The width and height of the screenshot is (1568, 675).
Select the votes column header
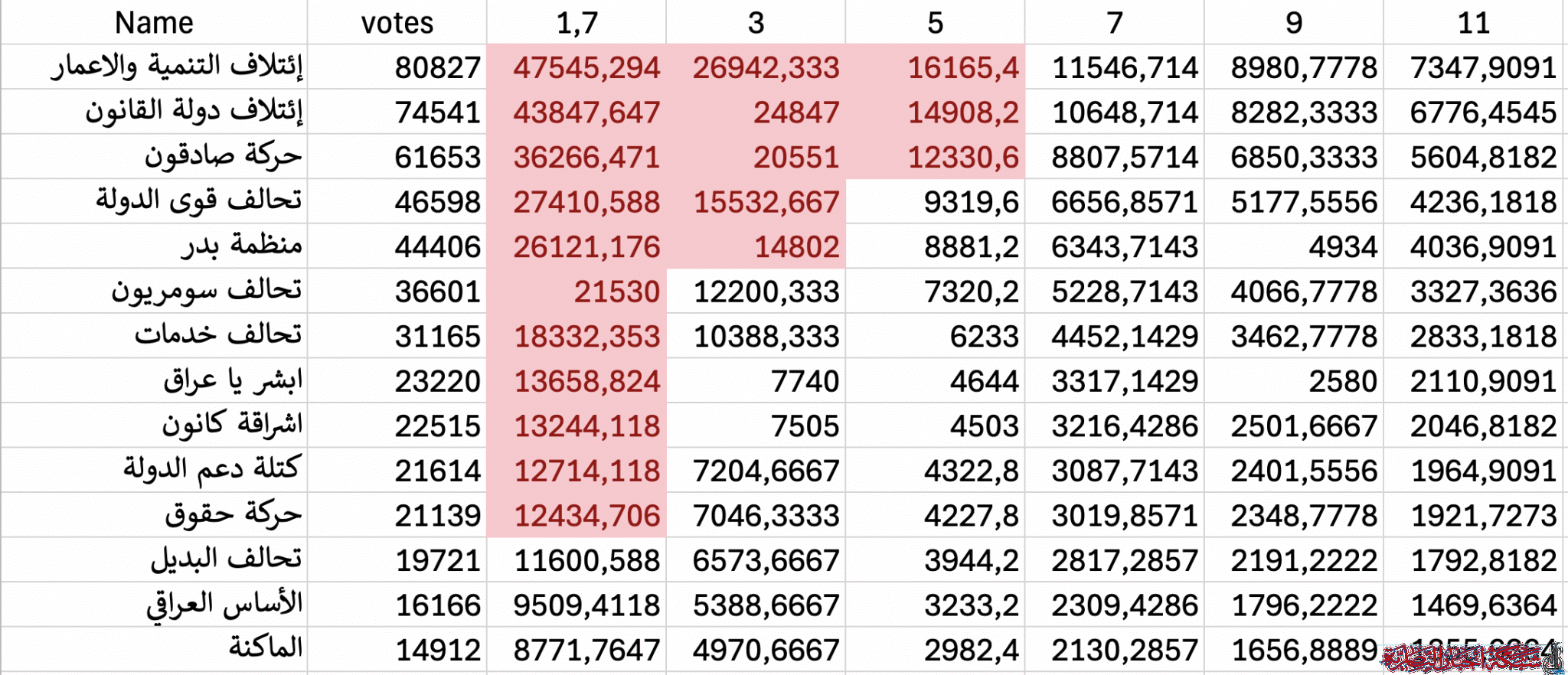pos(397,23)
